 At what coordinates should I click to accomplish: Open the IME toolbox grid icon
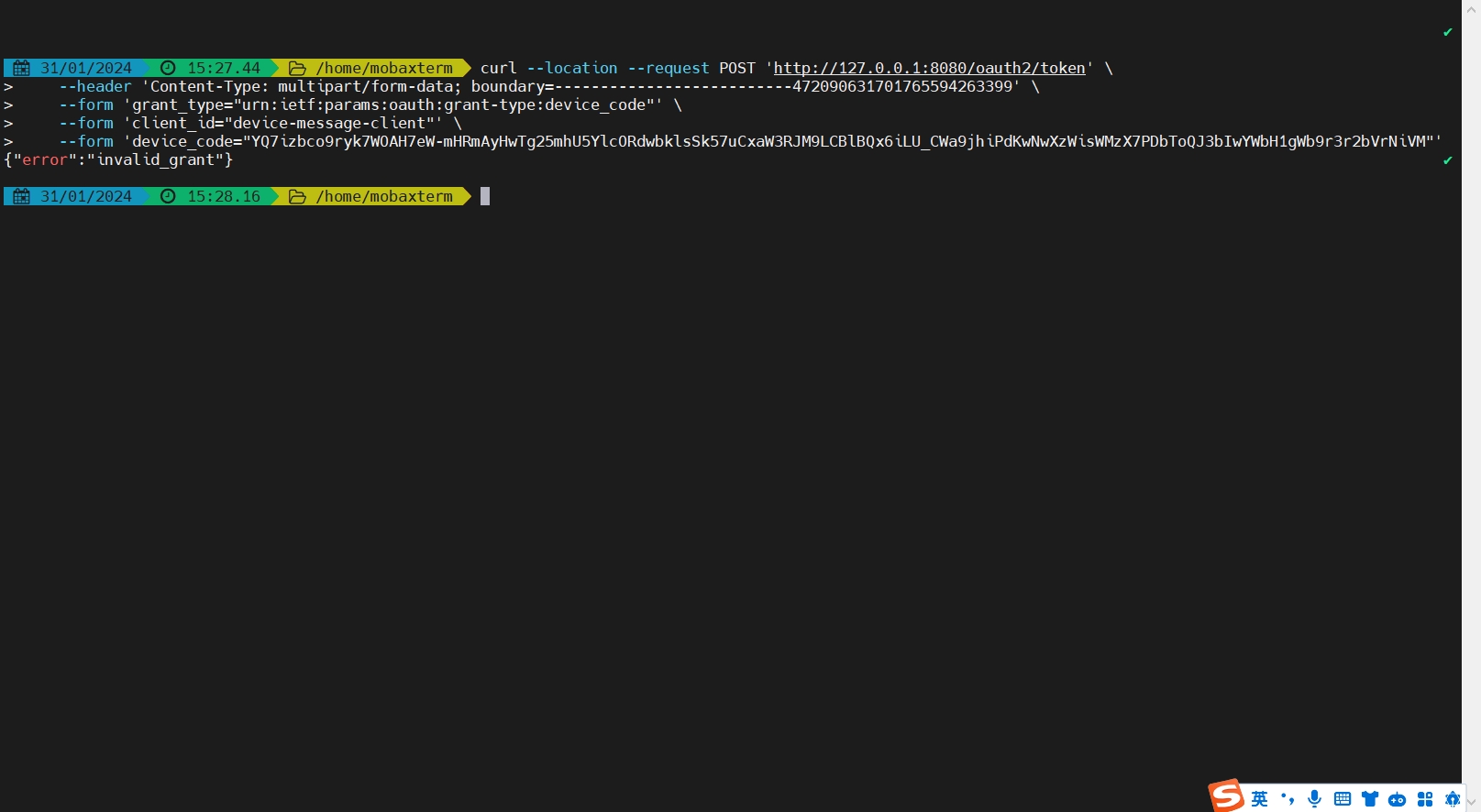(1425, 799)
